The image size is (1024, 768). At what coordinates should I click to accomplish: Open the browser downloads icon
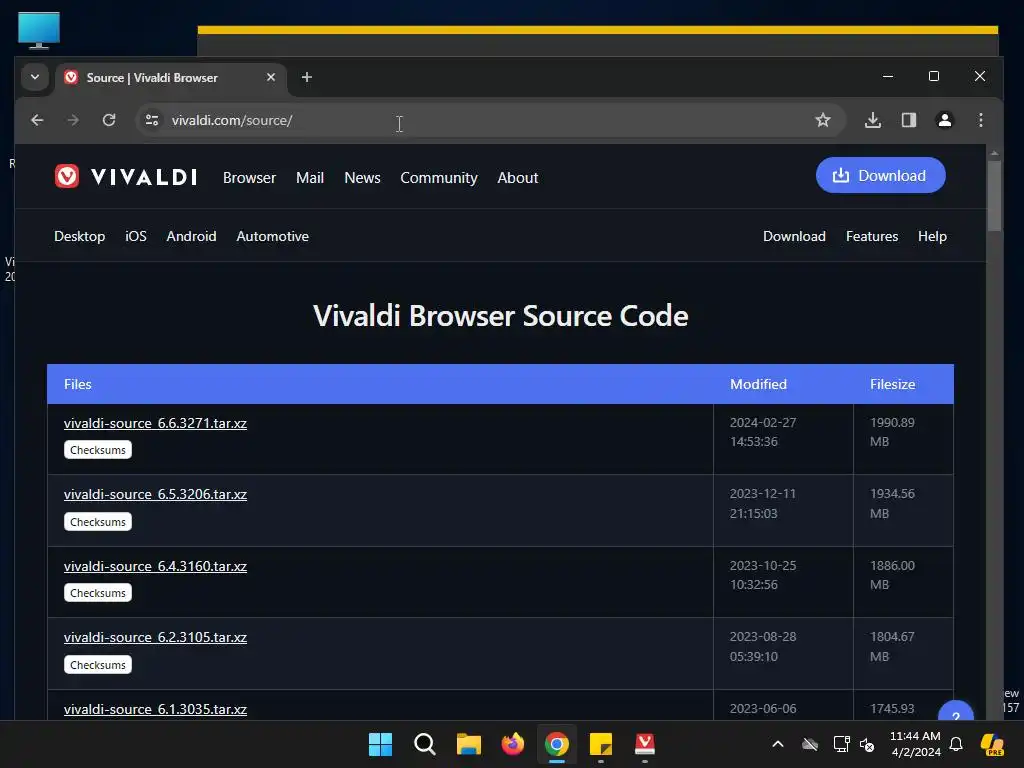(872, 120)
